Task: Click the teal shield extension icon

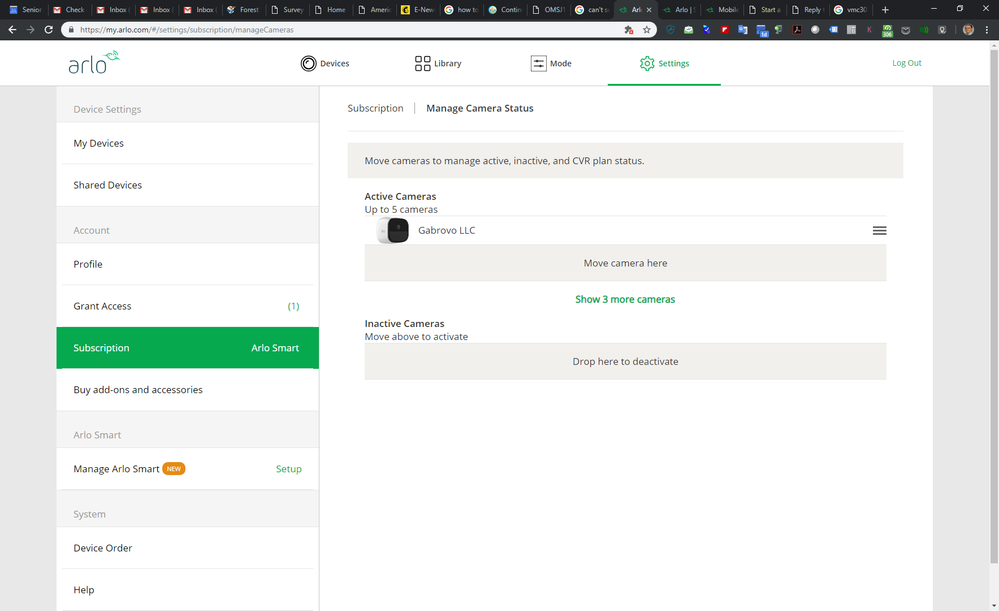Action: [670, 29]
